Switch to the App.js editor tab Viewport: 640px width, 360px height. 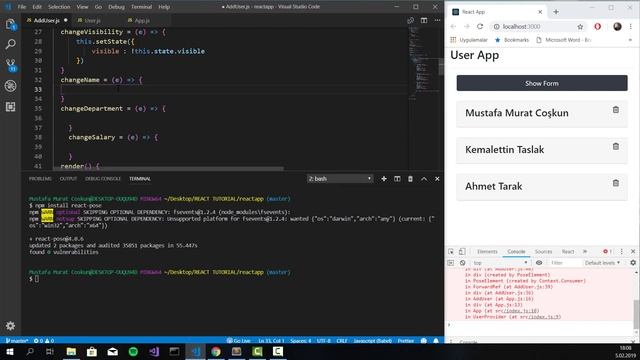coord(142,20)
